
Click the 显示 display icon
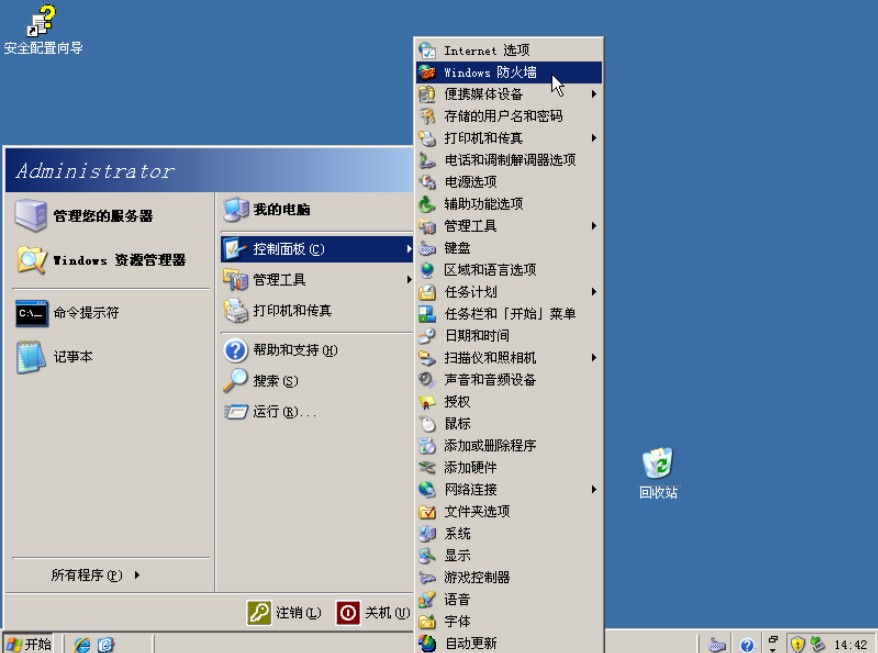click(427, 555)
